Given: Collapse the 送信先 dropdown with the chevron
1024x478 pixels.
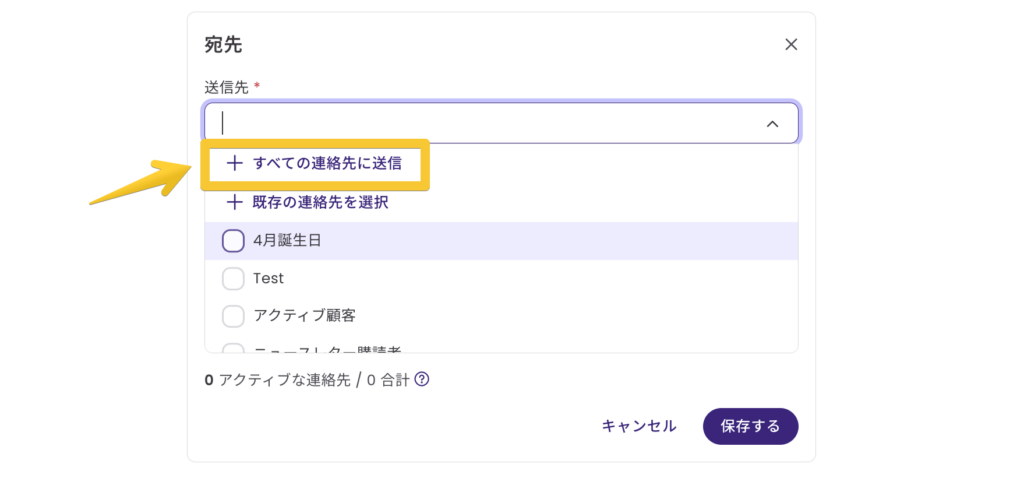Looking at the screenshot, I should 772,123.
